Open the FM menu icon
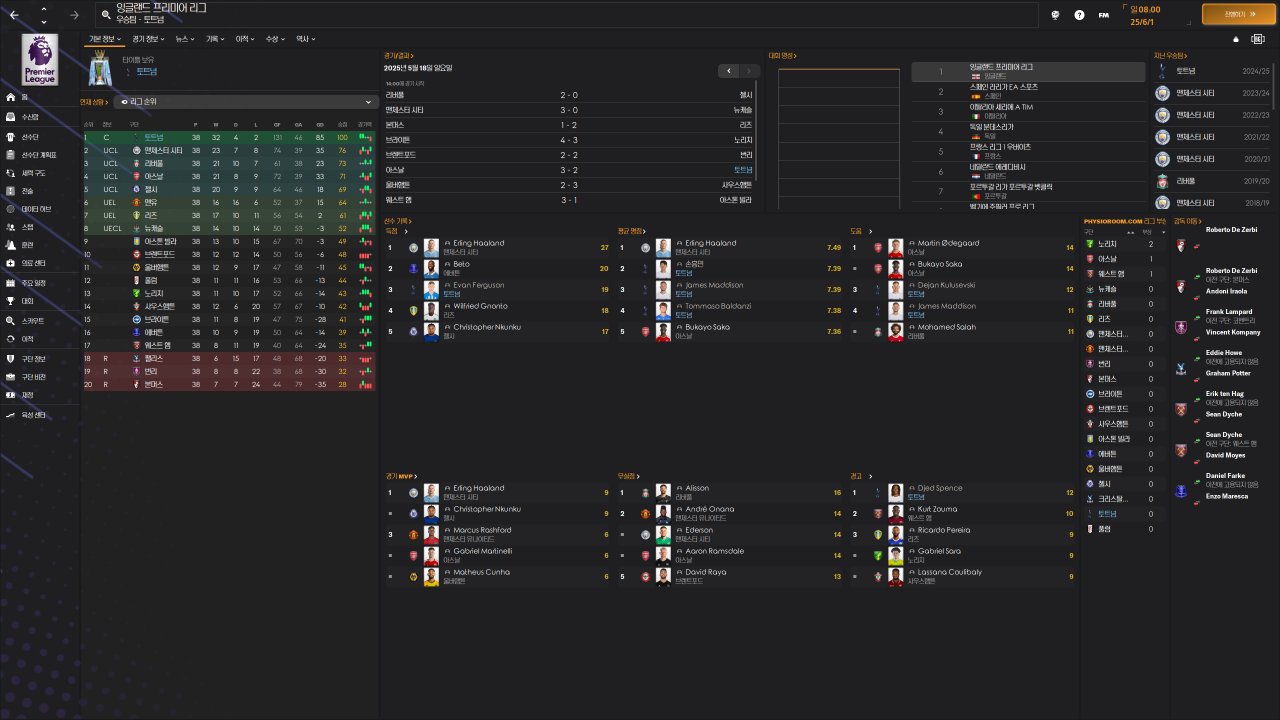 click(1103, 15)
